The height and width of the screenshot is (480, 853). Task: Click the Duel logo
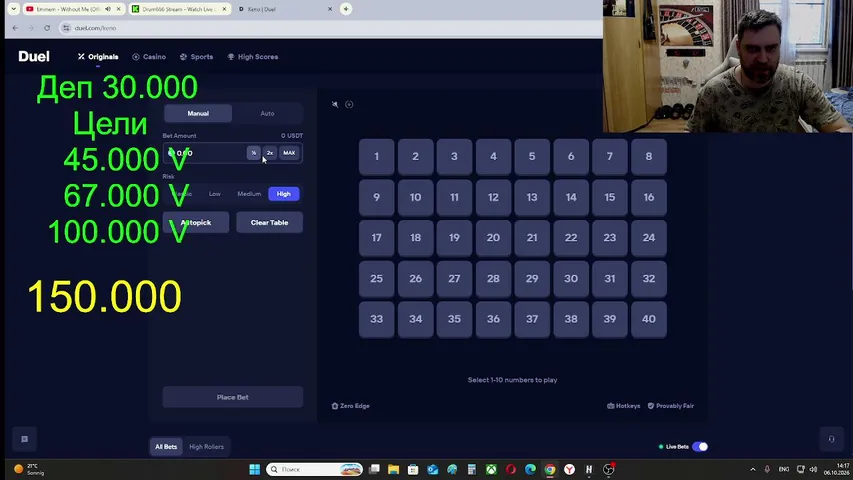click(34, 57)
